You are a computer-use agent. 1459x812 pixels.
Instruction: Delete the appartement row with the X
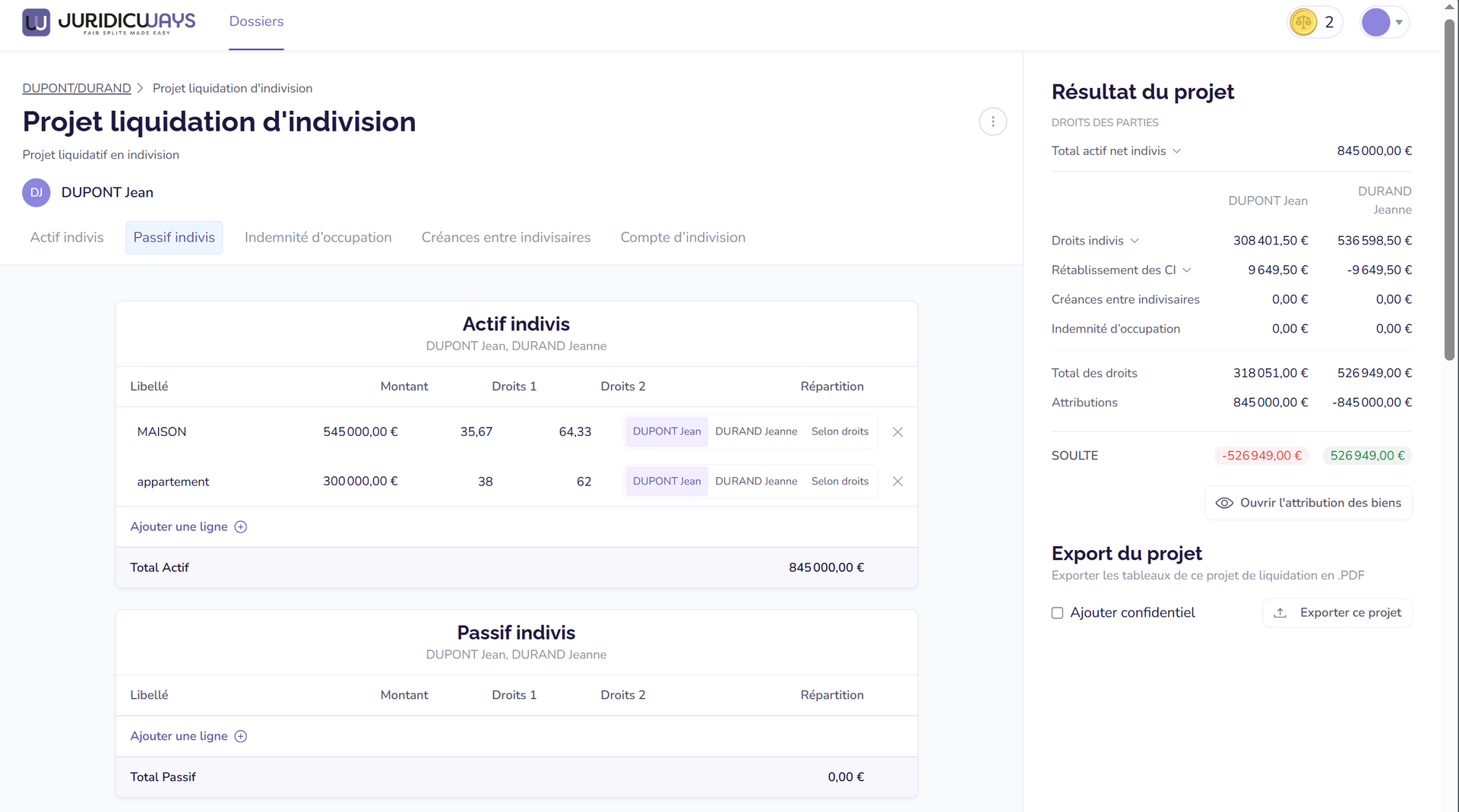[897, 482]
